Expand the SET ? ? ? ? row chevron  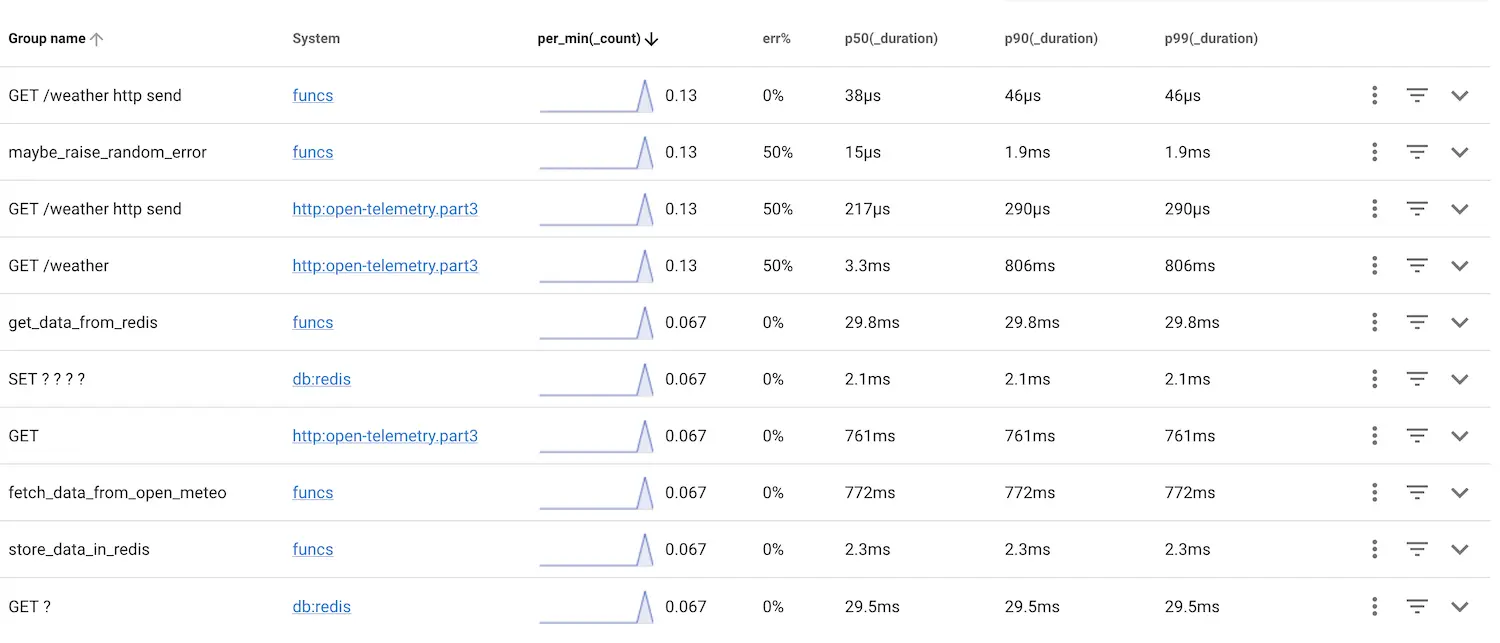pos(1459,379)
